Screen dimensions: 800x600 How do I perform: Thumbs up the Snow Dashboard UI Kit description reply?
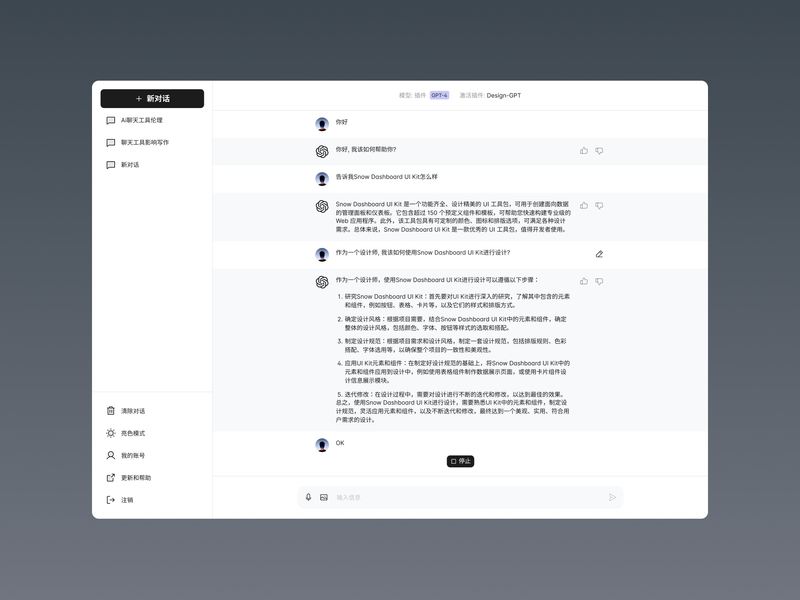pos(584,205)
